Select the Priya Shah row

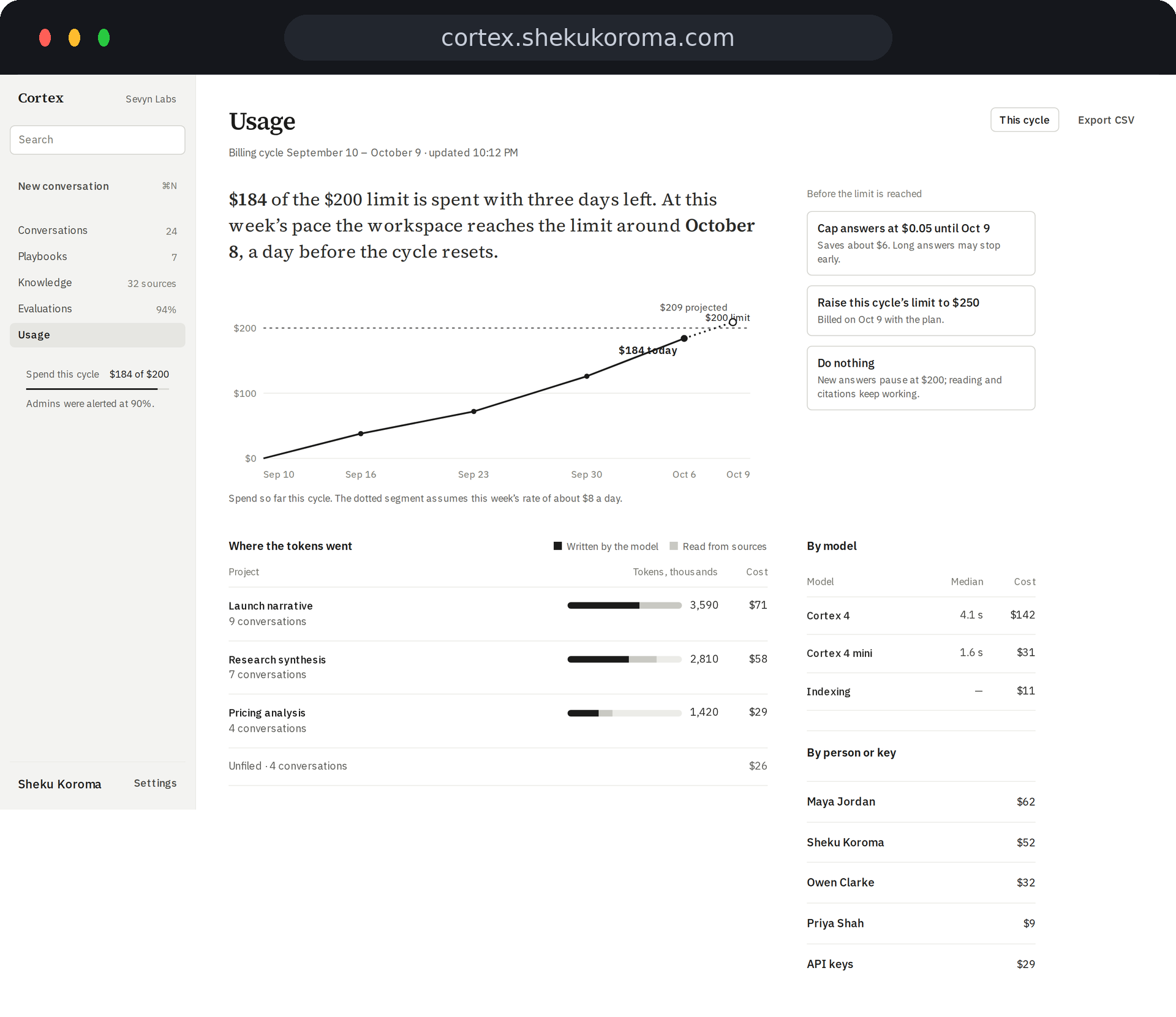[921, 923]
